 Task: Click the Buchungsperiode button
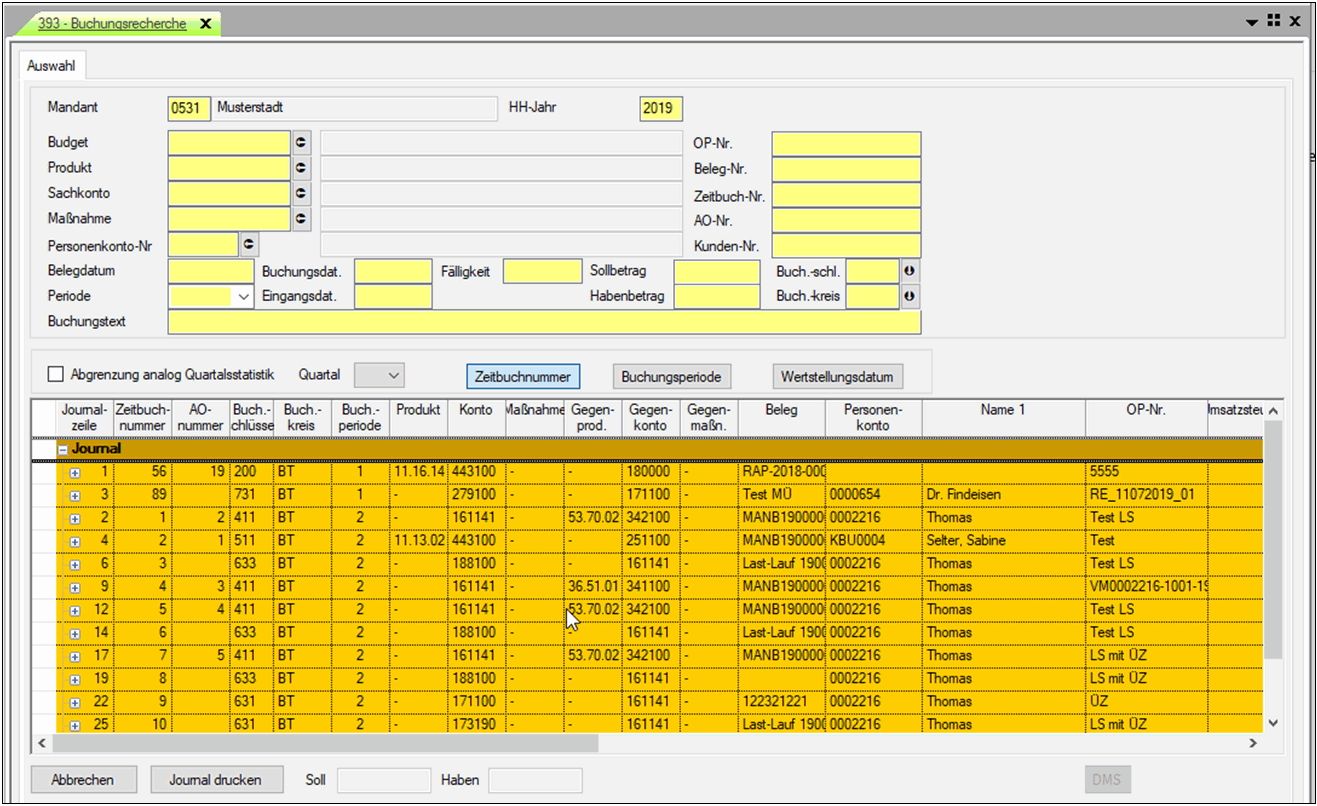[671, 377]
